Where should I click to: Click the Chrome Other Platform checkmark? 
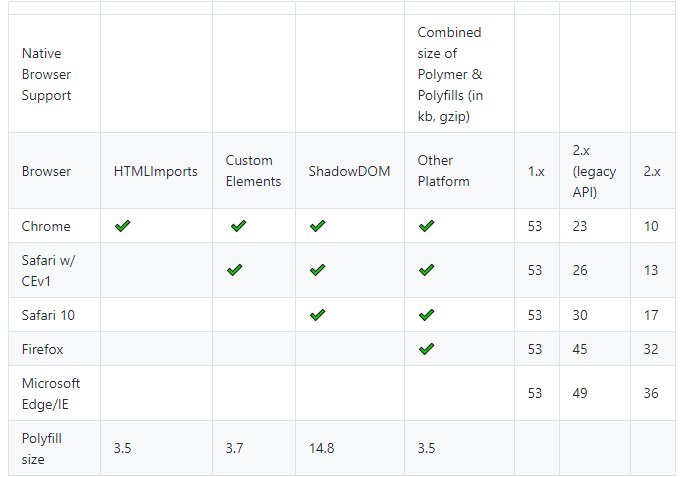pos(426,226)
